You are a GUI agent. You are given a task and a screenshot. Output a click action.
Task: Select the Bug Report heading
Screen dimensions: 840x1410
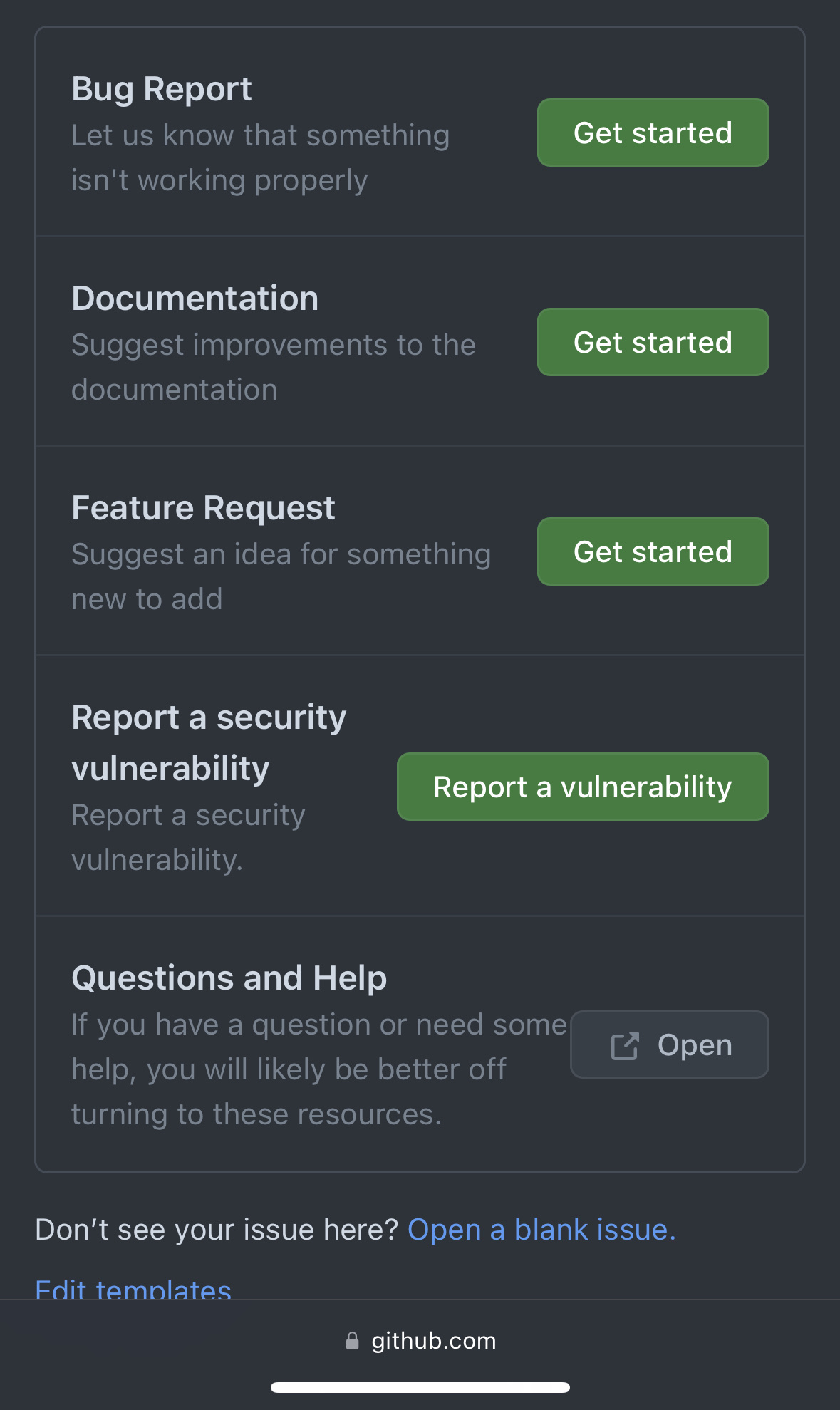pos(162,90)
